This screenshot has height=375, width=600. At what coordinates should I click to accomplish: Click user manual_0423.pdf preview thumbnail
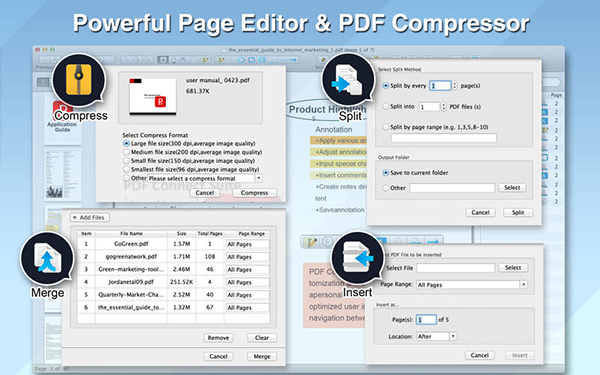click(x=153, y=97)
